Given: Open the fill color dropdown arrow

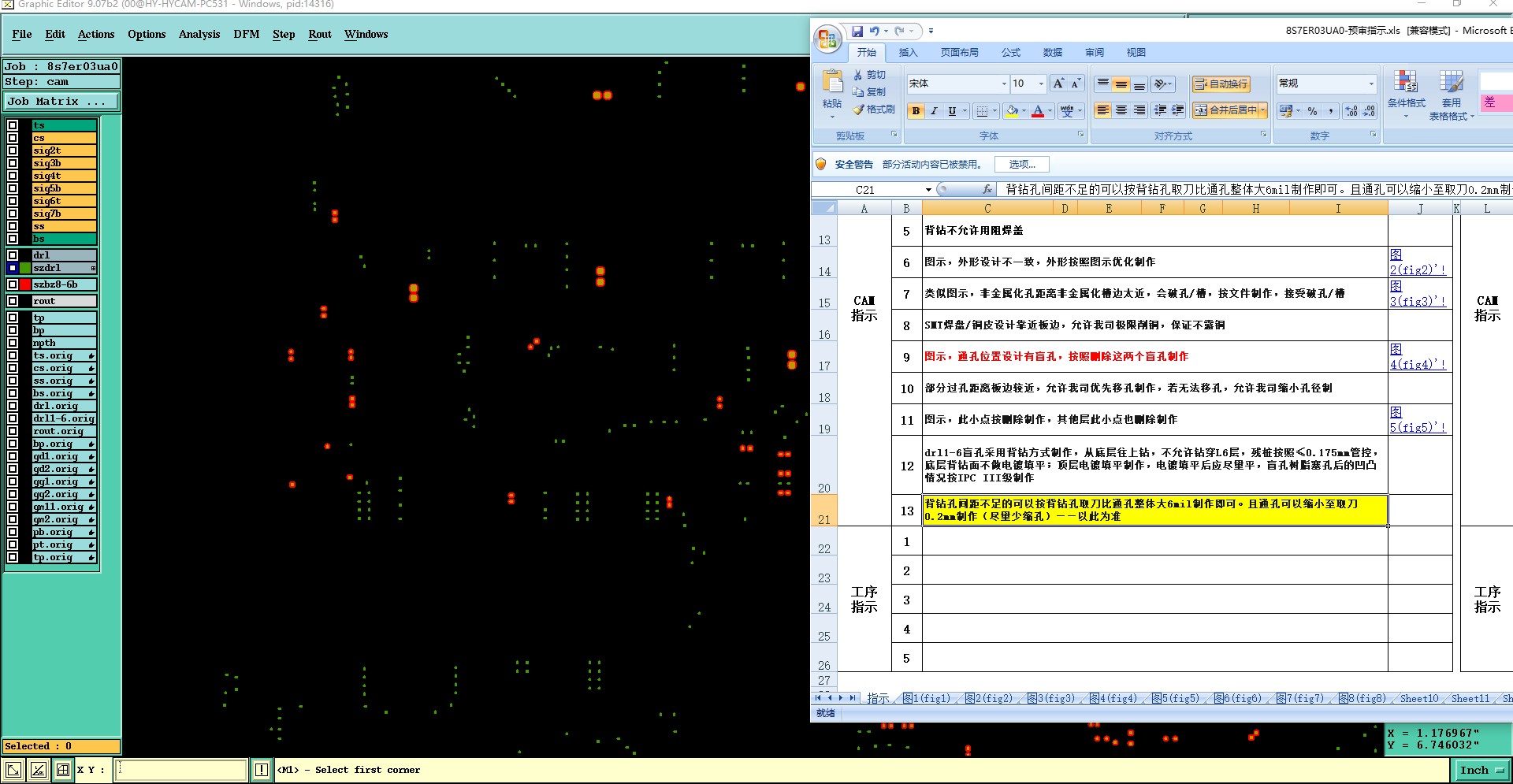Looking at the screenshot, I should point(1024,111).
